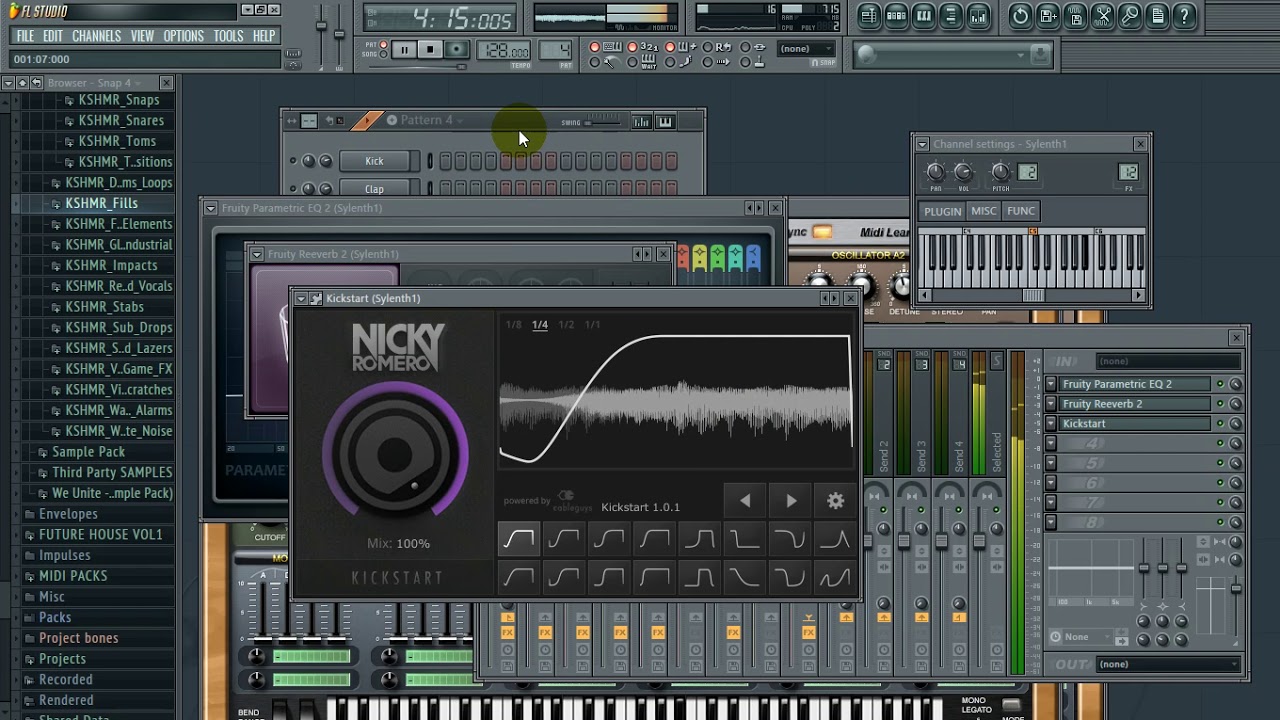
Task: Arm the transport record button
Action: [x=456, y=49]
